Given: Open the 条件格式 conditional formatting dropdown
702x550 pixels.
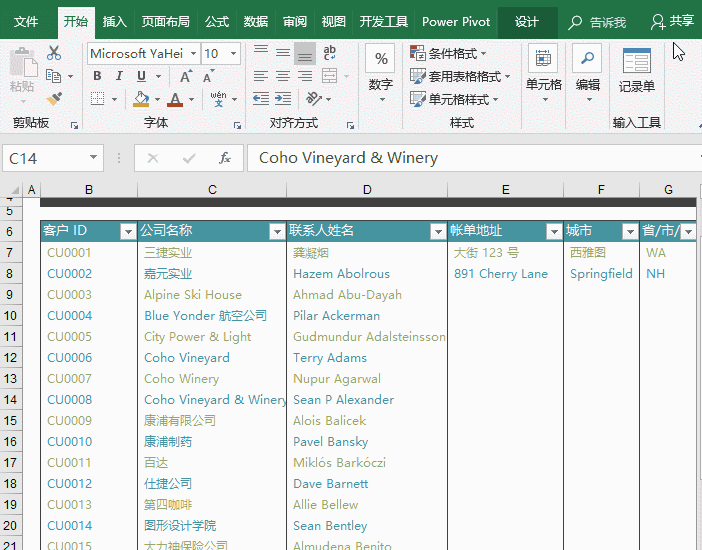Looking at the screenshot, I should click(448, 54).
